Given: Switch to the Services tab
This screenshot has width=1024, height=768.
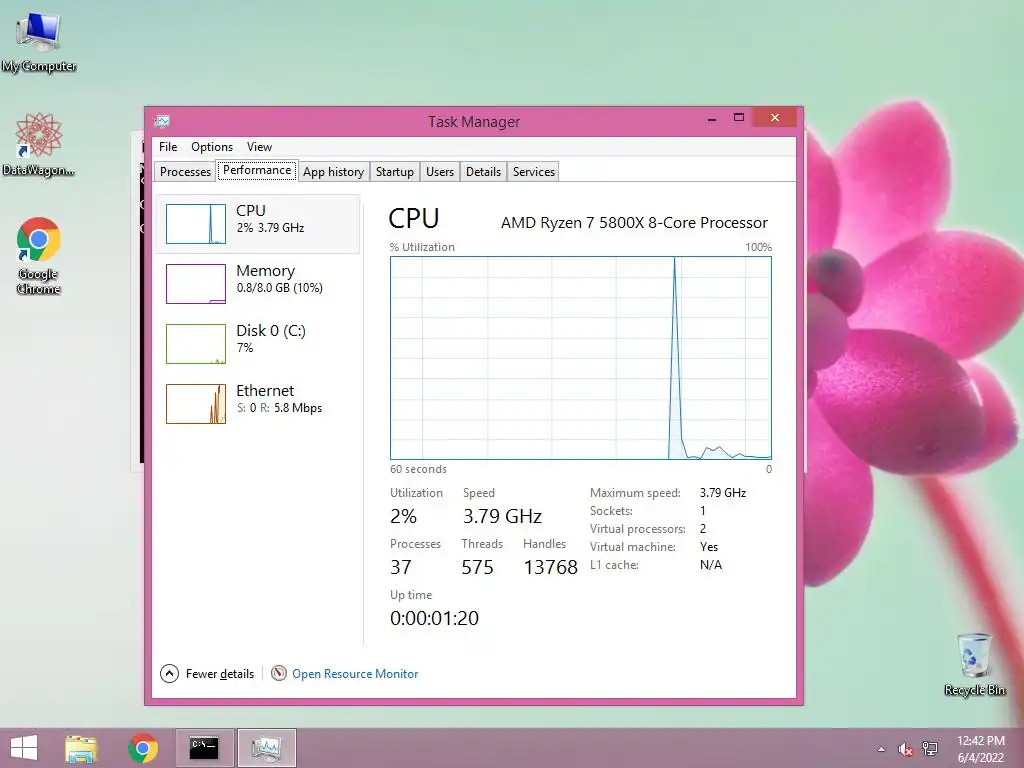Looking at the screenshot, I should coord(534,172).
